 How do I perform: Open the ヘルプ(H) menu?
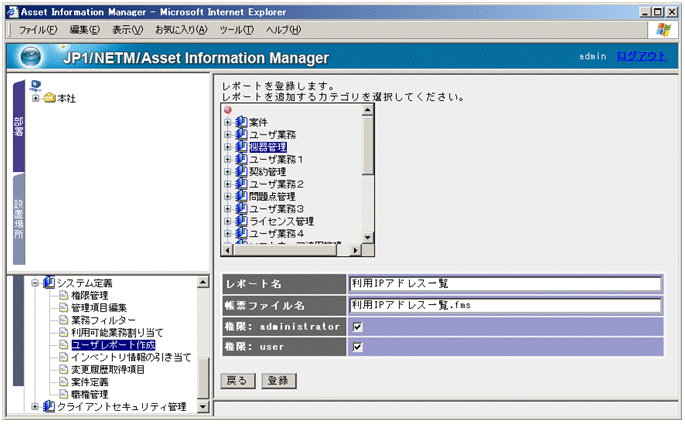tap(284, 30)
